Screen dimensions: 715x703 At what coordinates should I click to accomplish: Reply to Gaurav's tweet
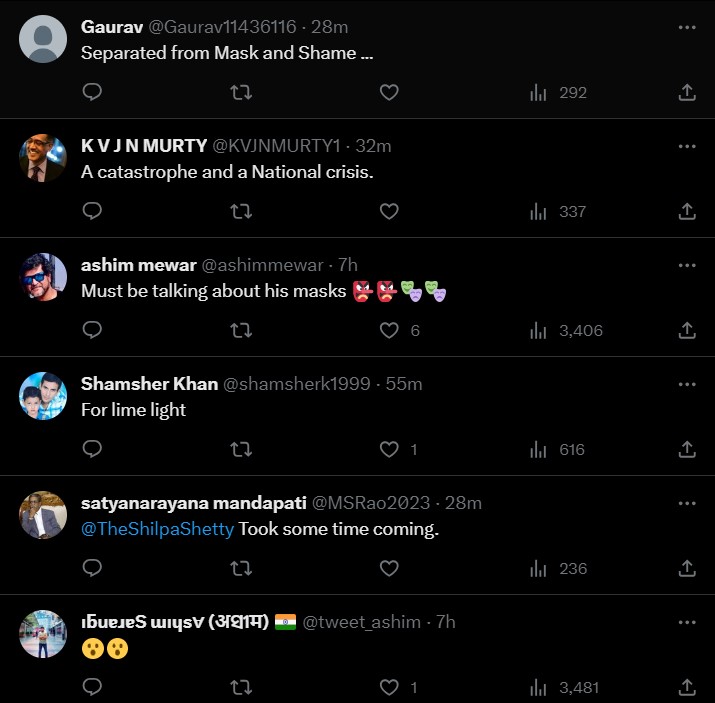click(x=92, y=93)
